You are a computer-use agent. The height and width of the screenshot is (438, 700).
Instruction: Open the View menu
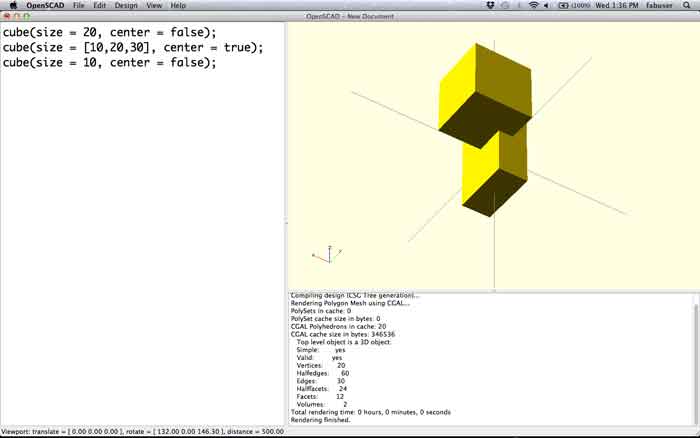pos(154,5)
